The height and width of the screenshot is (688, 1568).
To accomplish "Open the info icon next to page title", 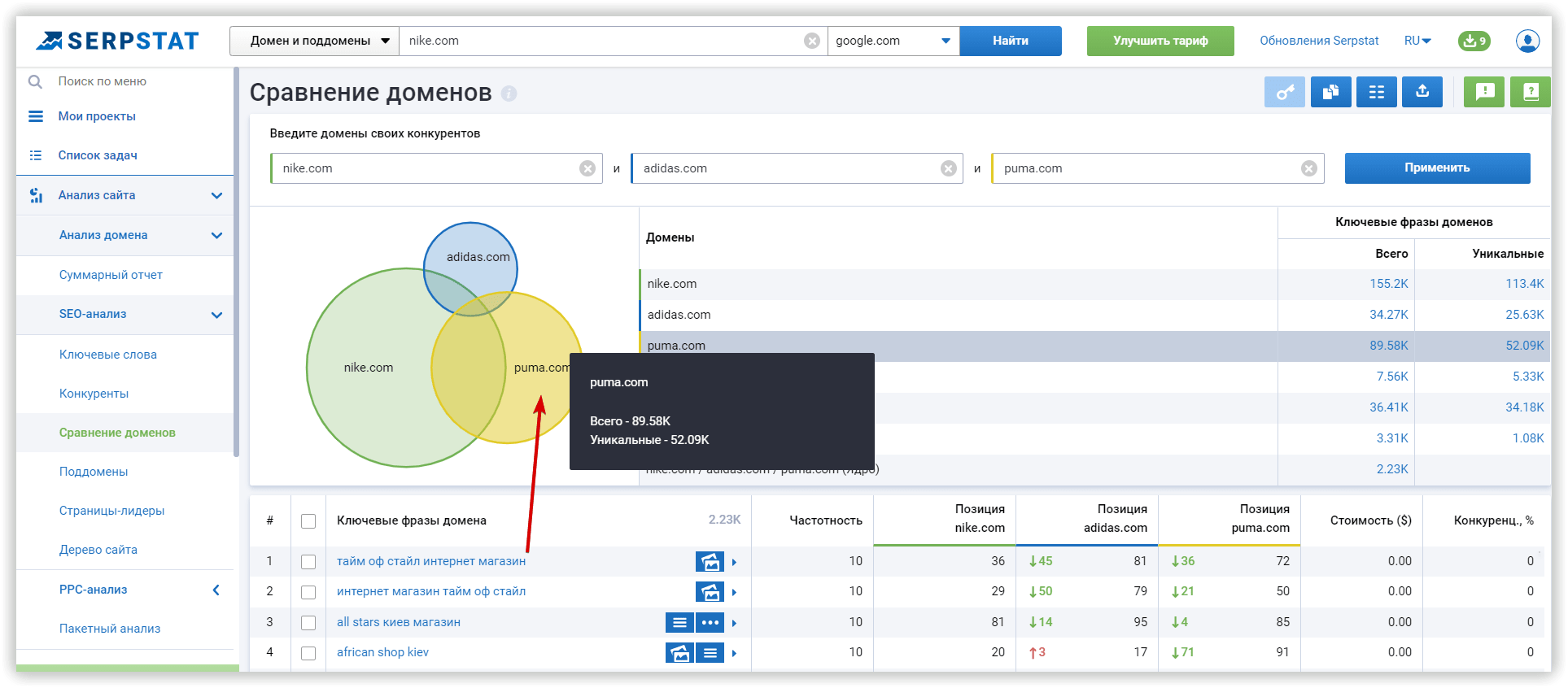I will pos(509,94).
